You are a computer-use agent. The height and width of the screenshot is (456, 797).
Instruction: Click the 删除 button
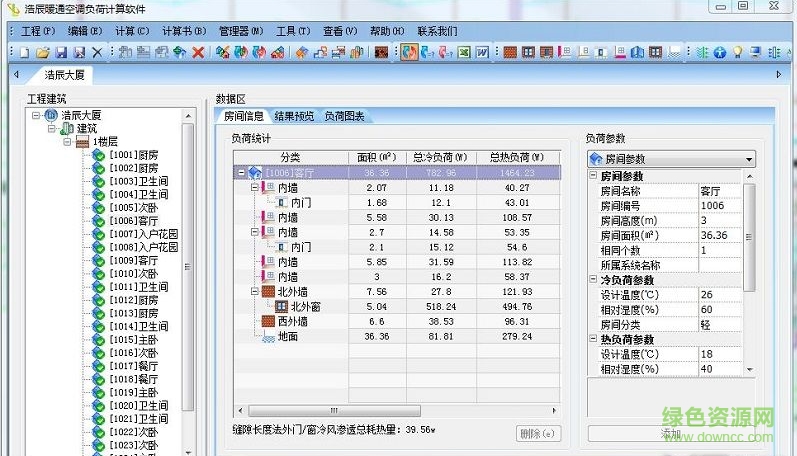pos(538,434)
